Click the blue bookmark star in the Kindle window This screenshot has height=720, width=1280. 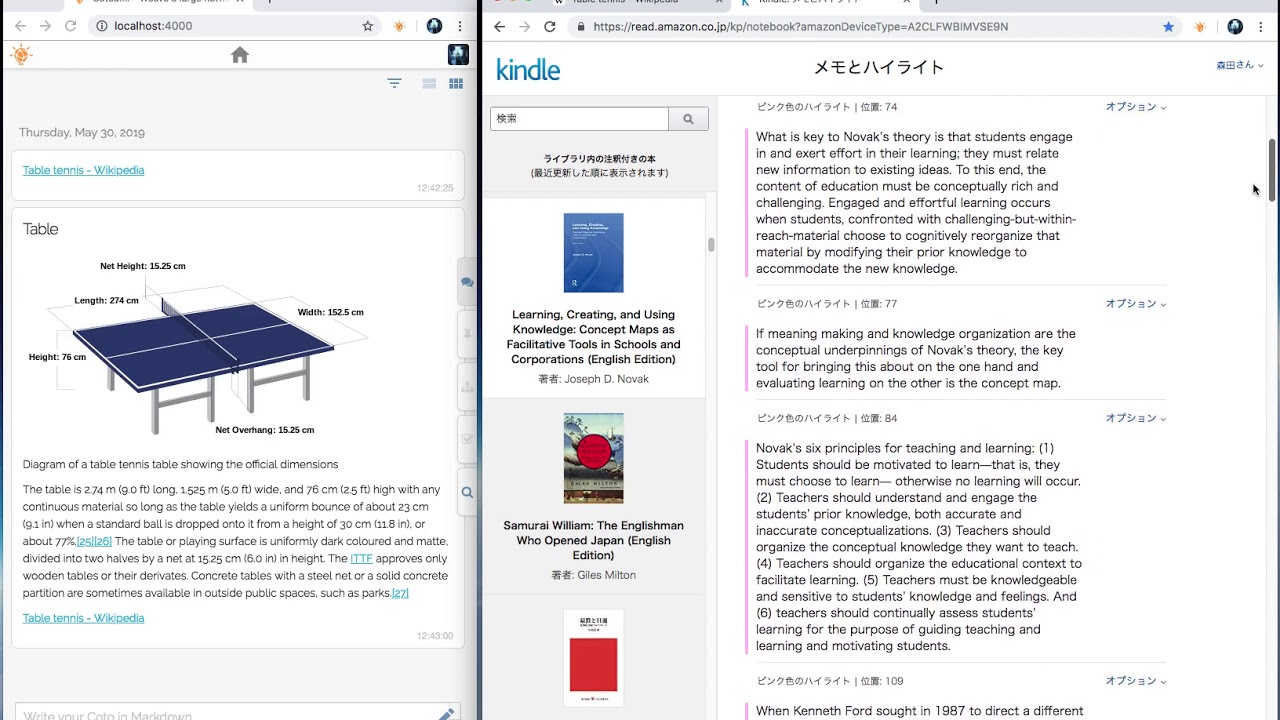1168,27
